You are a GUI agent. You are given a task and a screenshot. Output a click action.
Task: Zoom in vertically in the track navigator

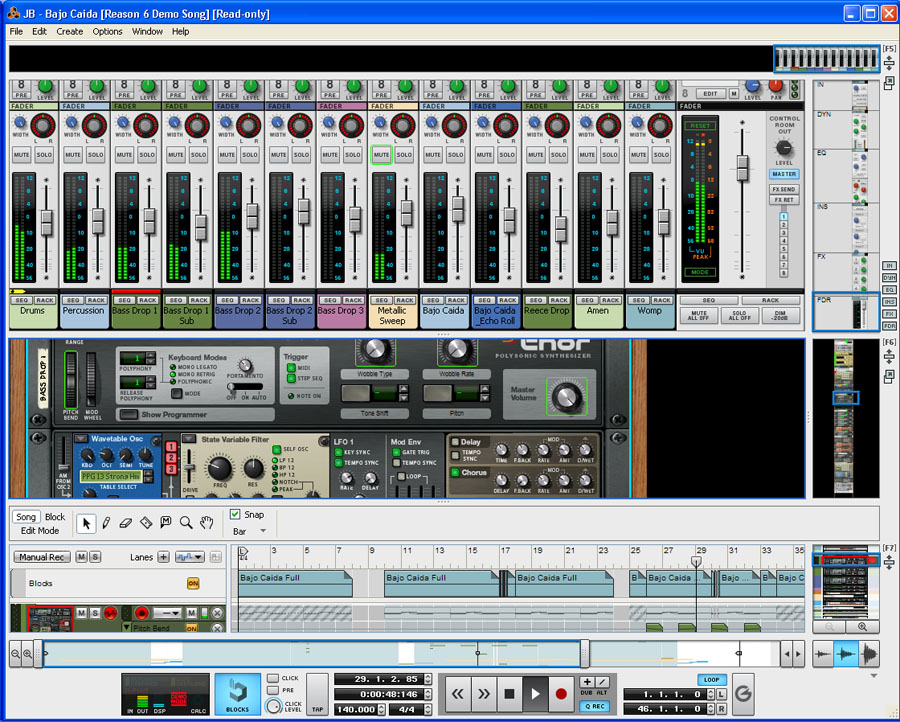862,627
